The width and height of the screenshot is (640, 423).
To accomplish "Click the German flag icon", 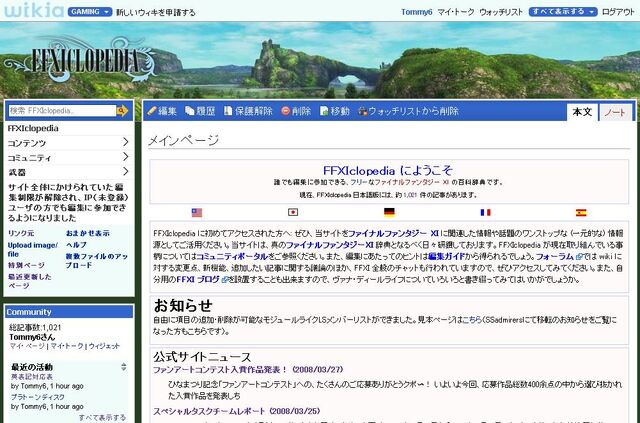I will (x=389, y=212).
